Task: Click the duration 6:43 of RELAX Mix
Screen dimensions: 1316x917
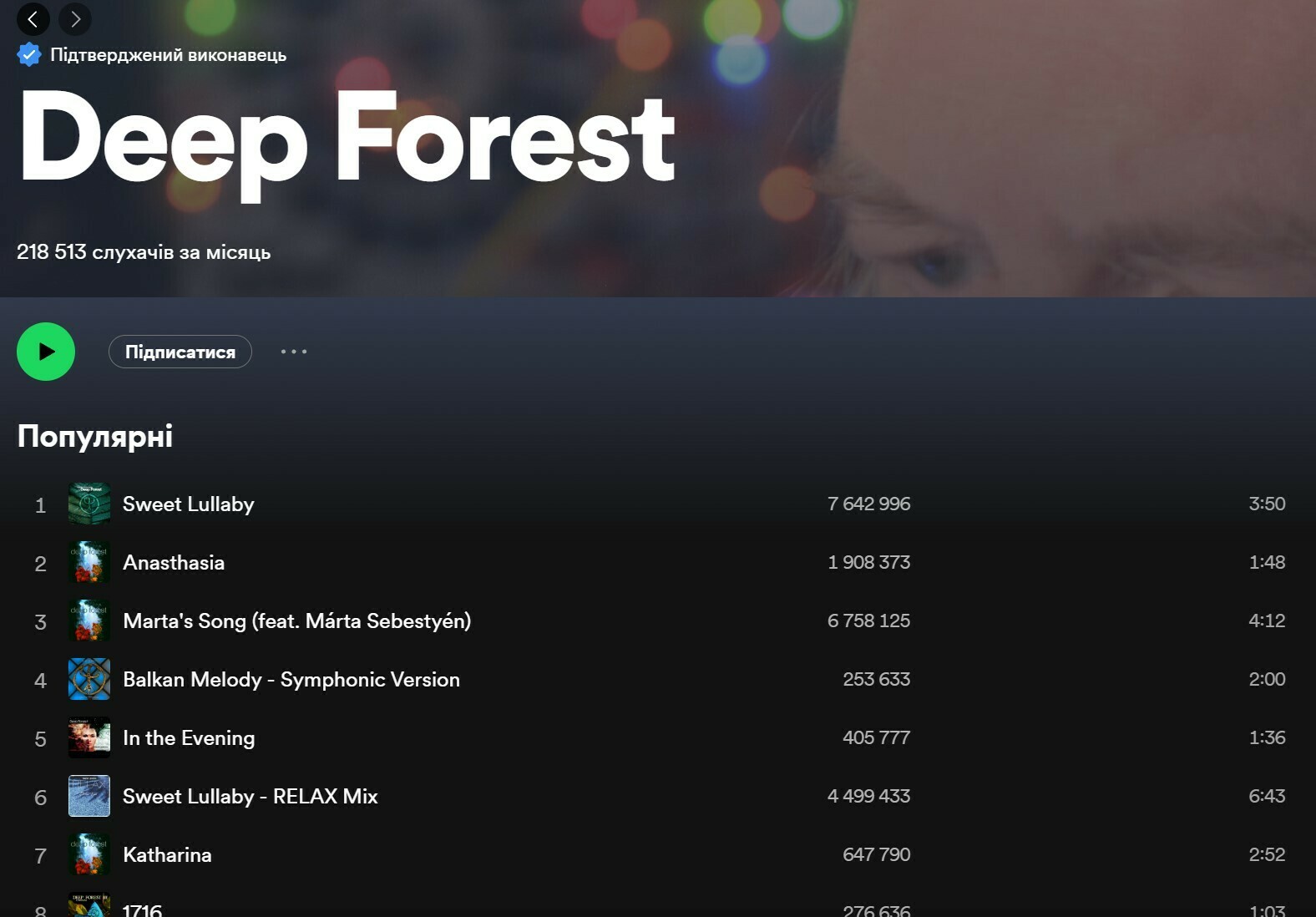Action: (x=1267, y=796)
